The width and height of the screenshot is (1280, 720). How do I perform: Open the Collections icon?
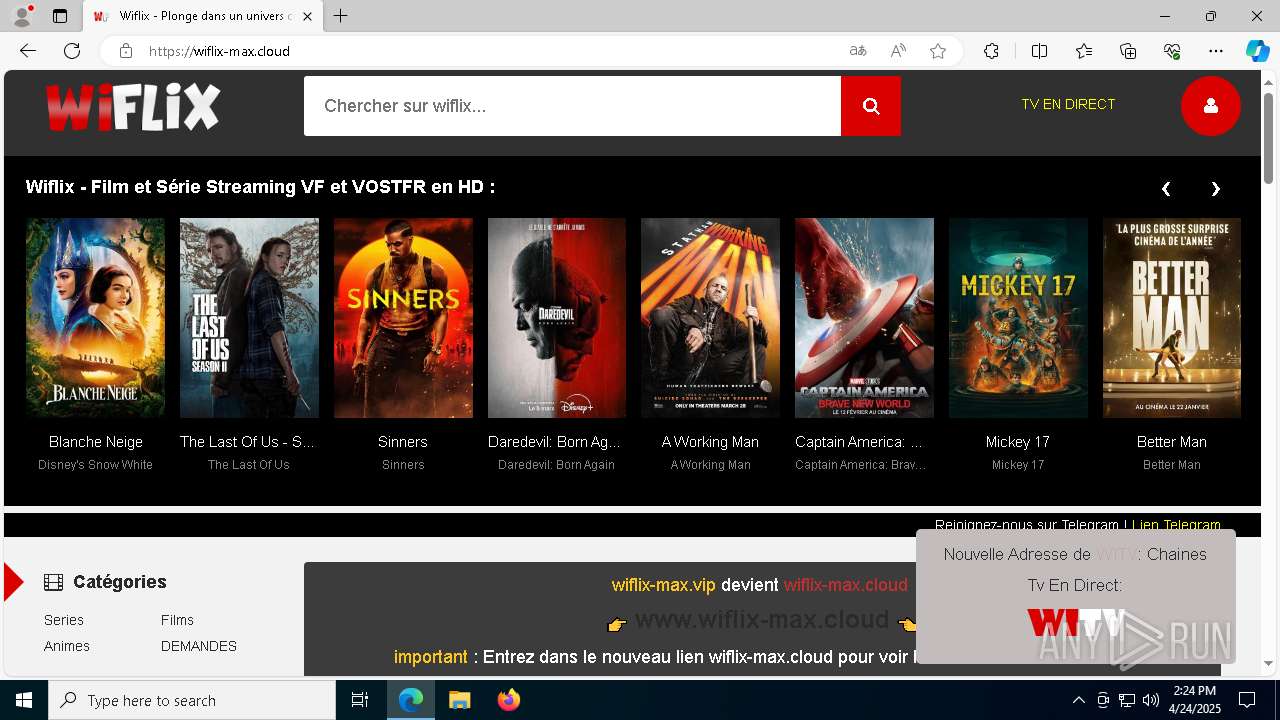click(1128, 51)
